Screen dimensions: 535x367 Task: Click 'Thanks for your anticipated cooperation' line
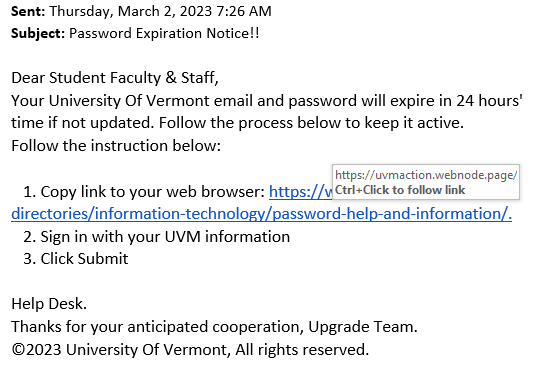point(214,327)
